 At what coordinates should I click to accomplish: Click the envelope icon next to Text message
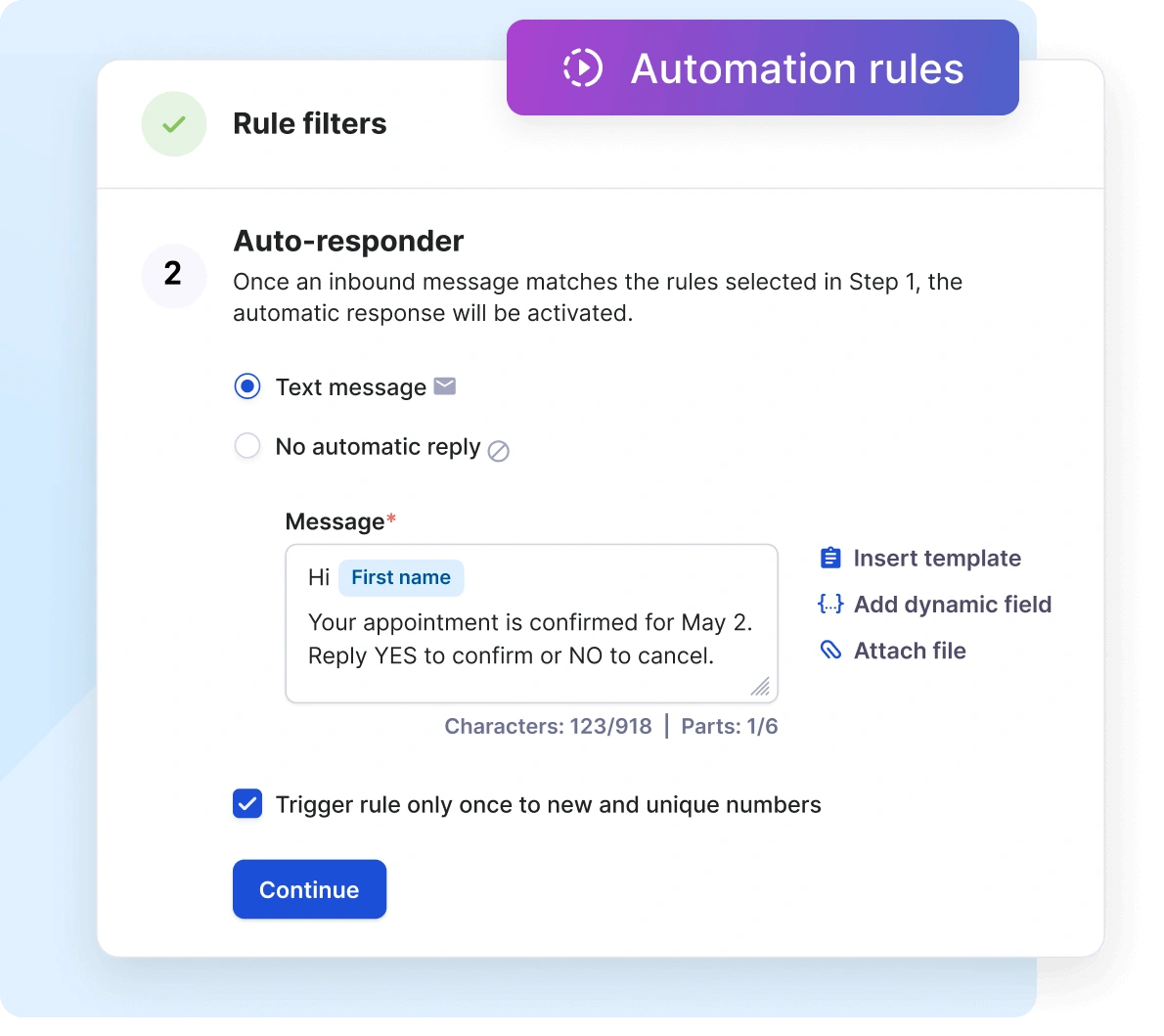(444, 386)
